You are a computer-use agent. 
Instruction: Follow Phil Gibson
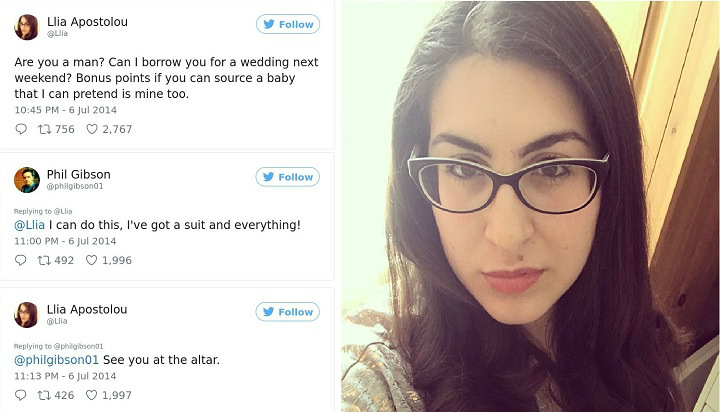tap(287, 177)
